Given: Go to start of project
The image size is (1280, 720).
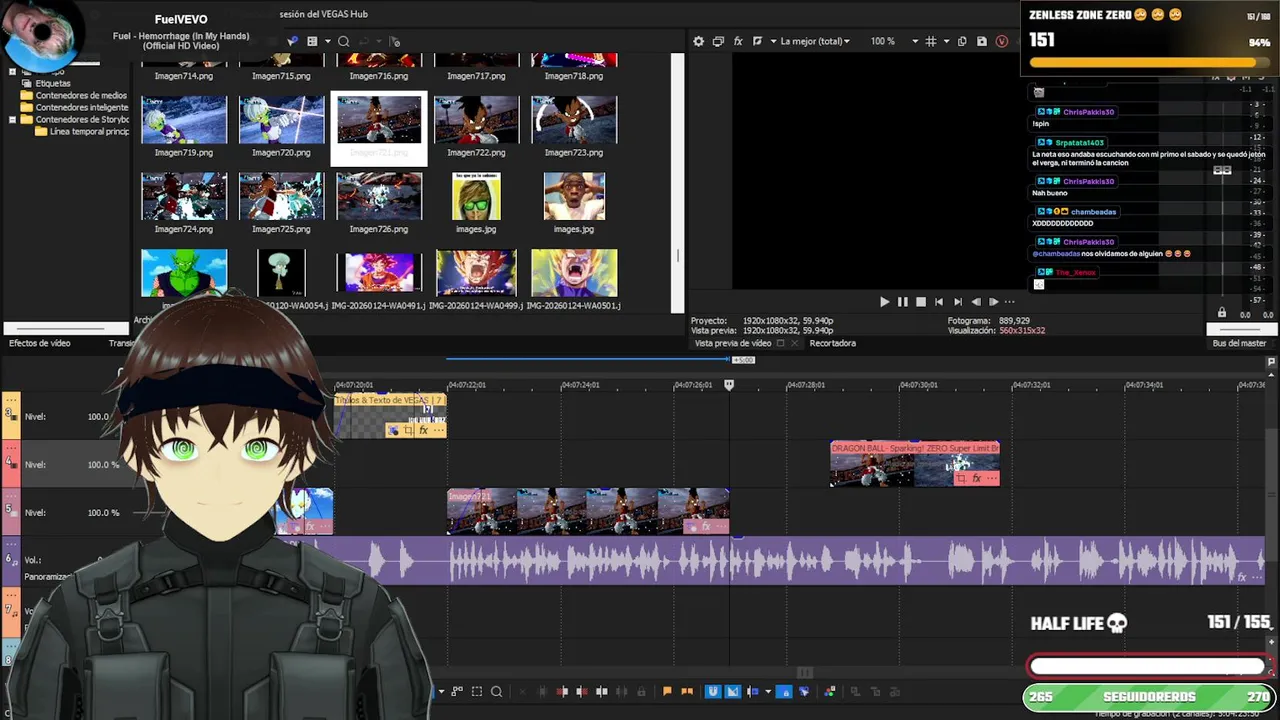Looking at the screenshot, I should pyautogui.click(x=938, y=301).
